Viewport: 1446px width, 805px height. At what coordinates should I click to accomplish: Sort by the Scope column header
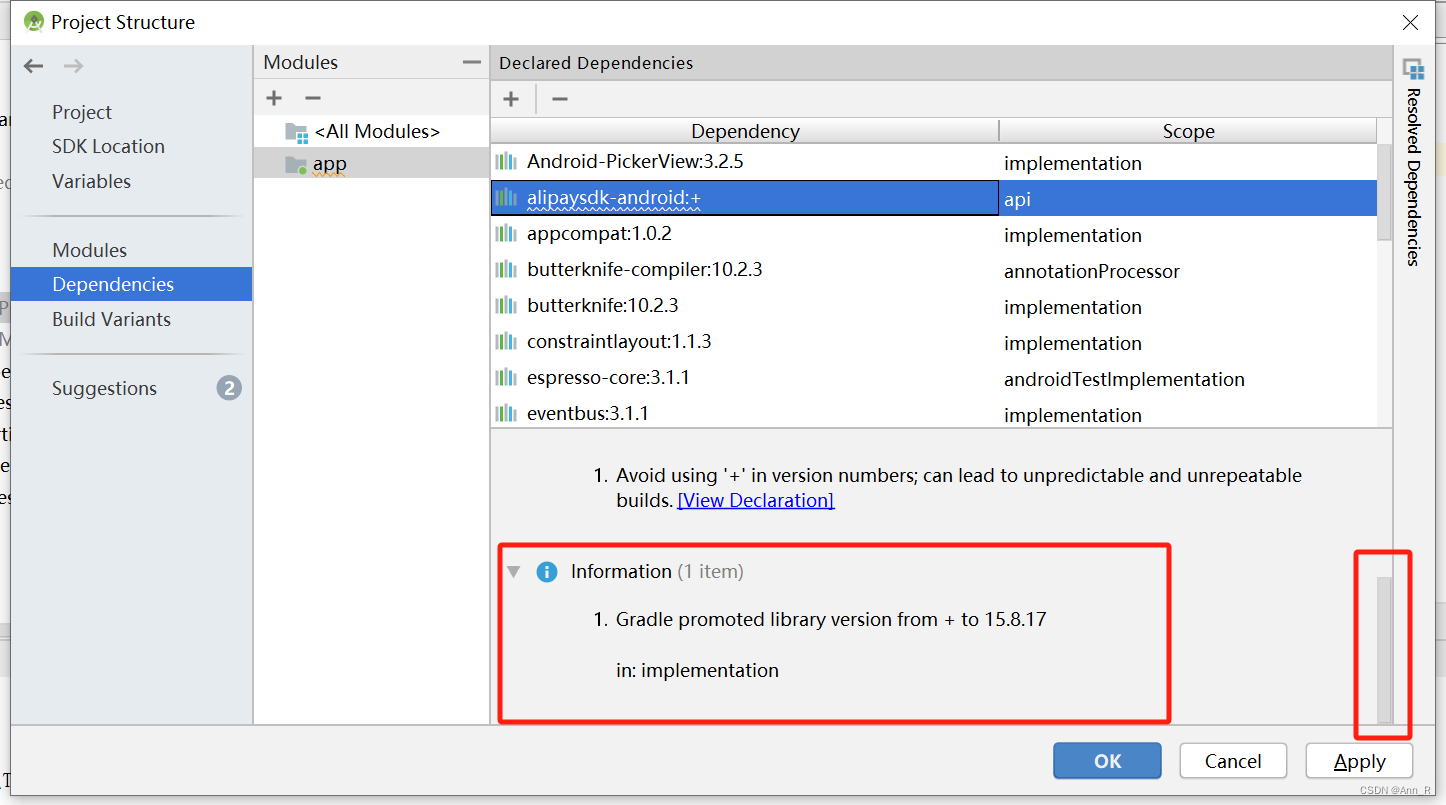[x=1188, y=131]
